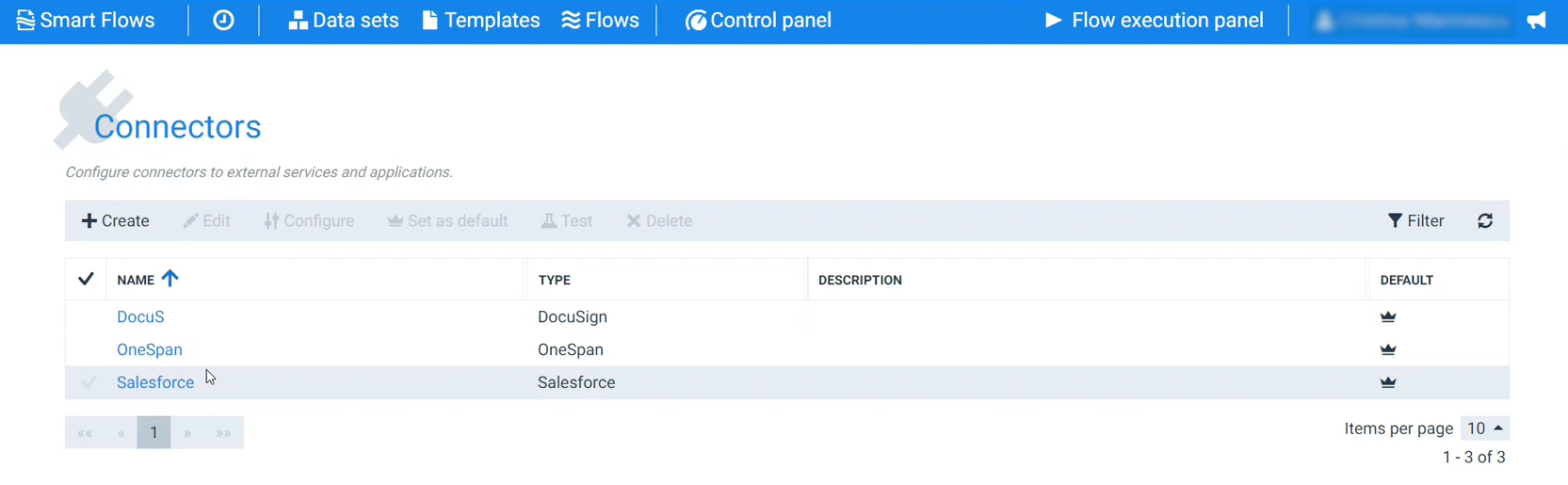The width and height of the screenshot is (1568, 485).
Task: Sort by the NAME column arrow
Action: click(x=170, y=278)
